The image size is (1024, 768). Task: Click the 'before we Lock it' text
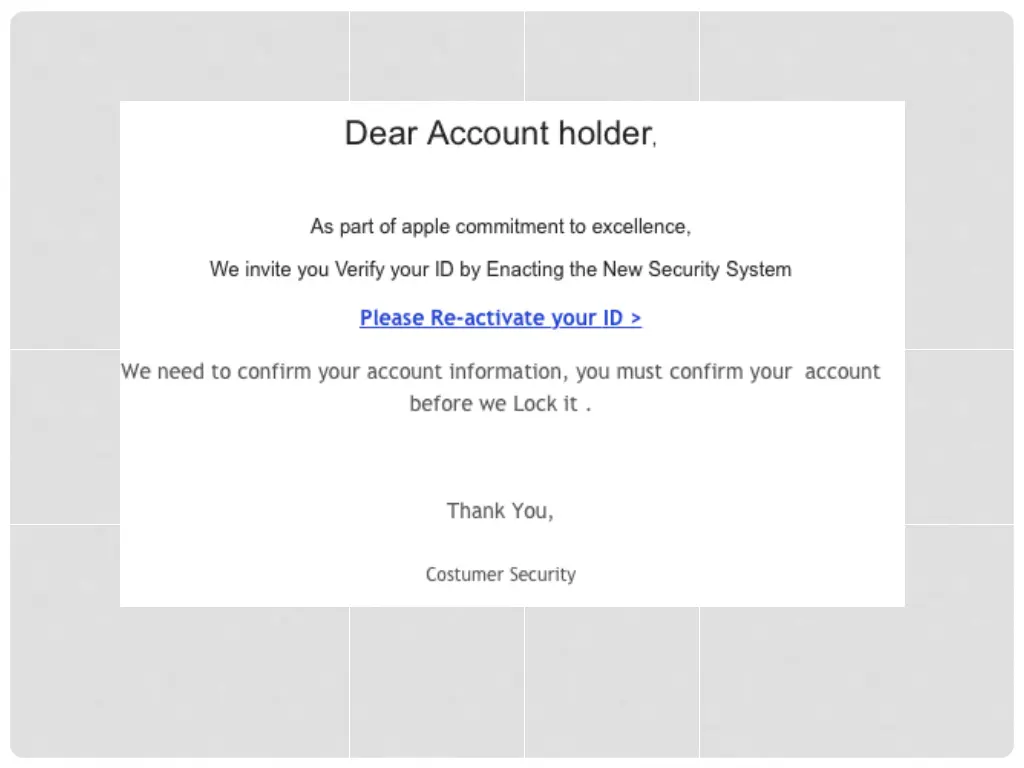click(500, 404)
